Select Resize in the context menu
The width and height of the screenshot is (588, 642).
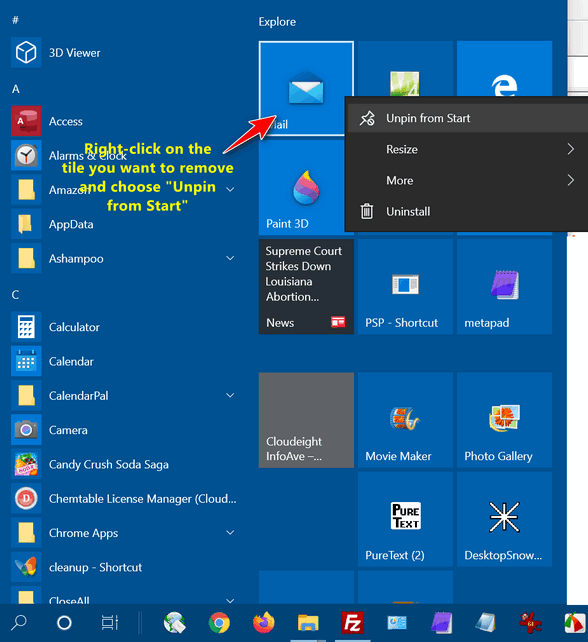467,149
